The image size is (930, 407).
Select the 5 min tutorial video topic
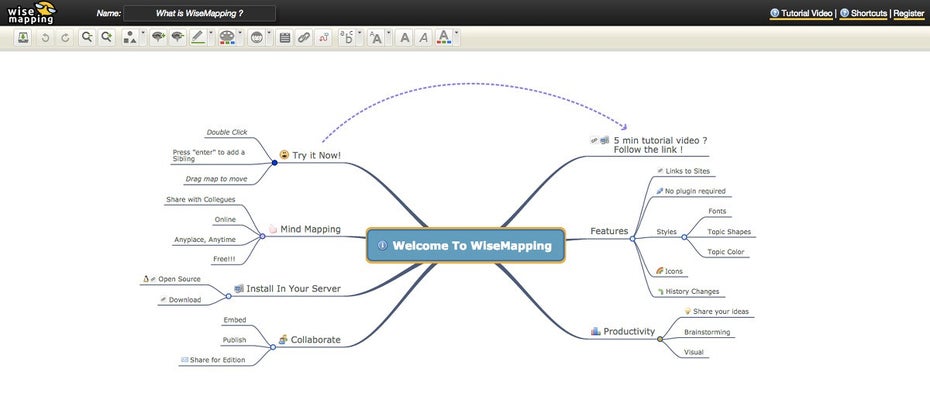coord(660,145)
